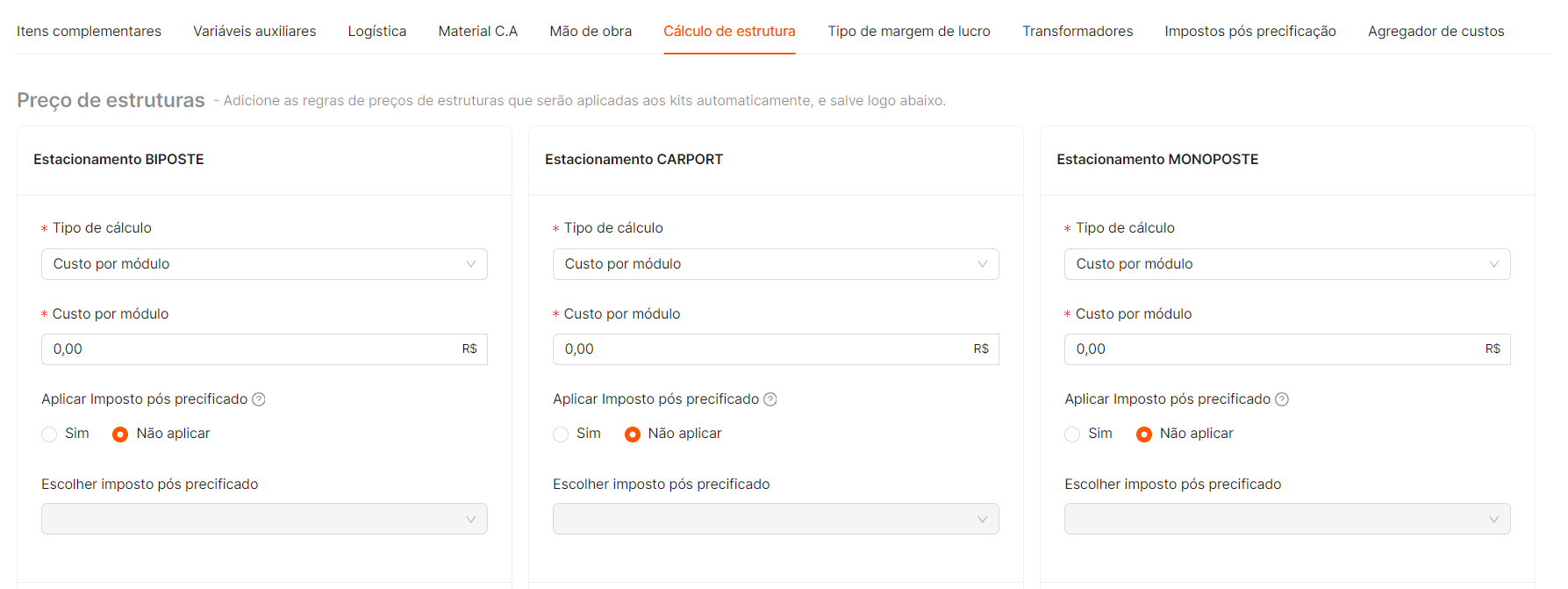Open Agregador de custos tab

[1436, 32]
